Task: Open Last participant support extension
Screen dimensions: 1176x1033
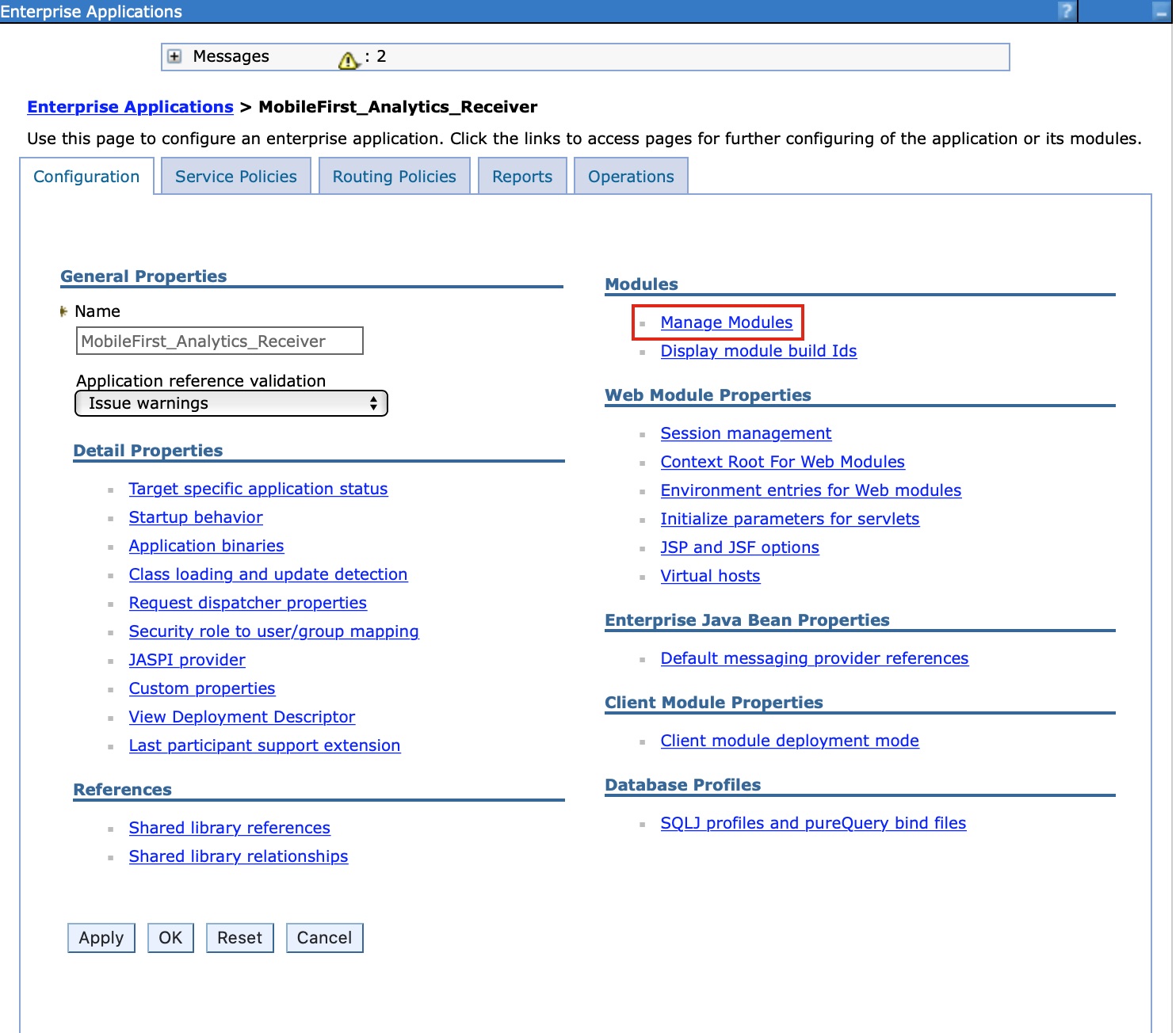Action: click(x=265, y=745)
